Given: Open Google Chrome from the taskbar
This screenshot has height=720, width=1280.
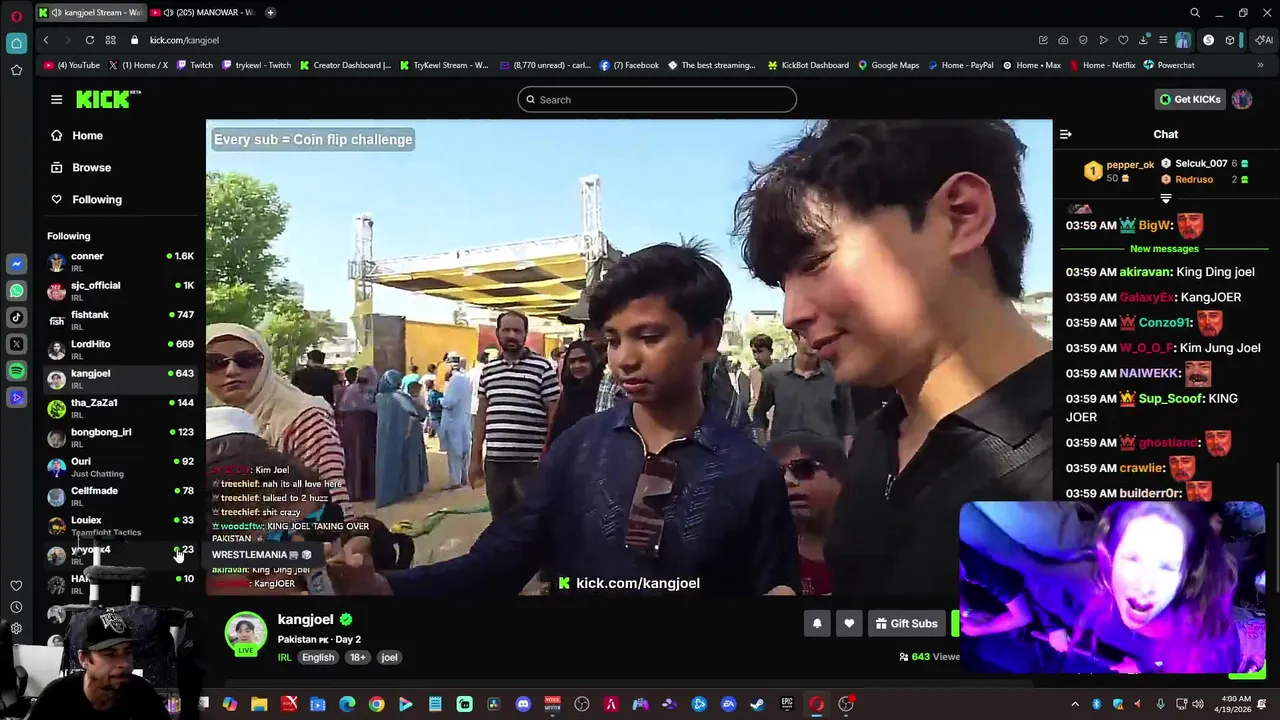Looking at the screenshot, I should coord(376,704).
